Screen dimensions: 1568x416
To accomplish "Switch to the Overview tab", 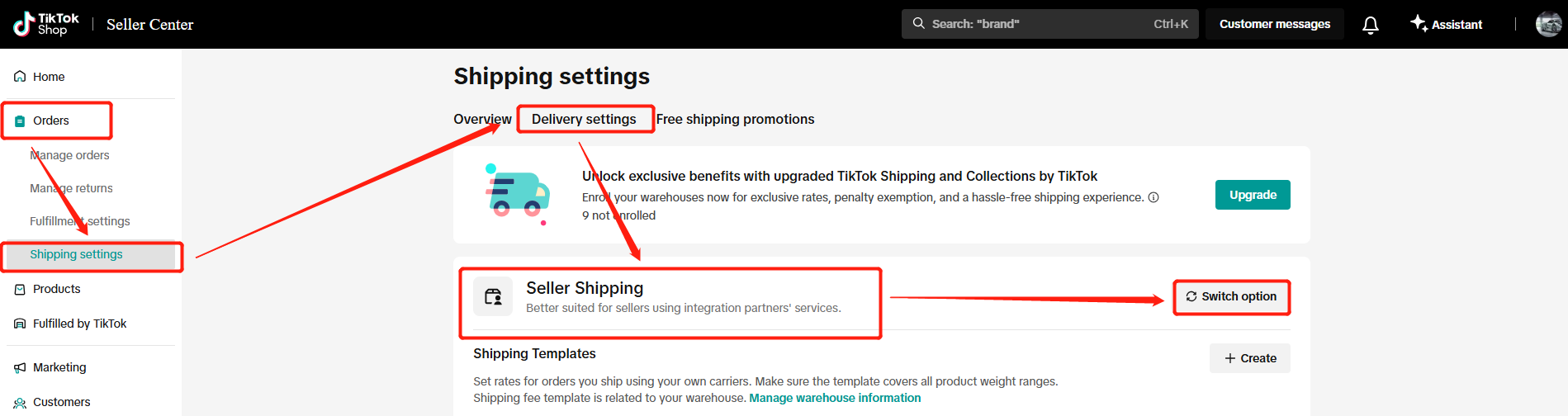I will (x=482, y=119).
